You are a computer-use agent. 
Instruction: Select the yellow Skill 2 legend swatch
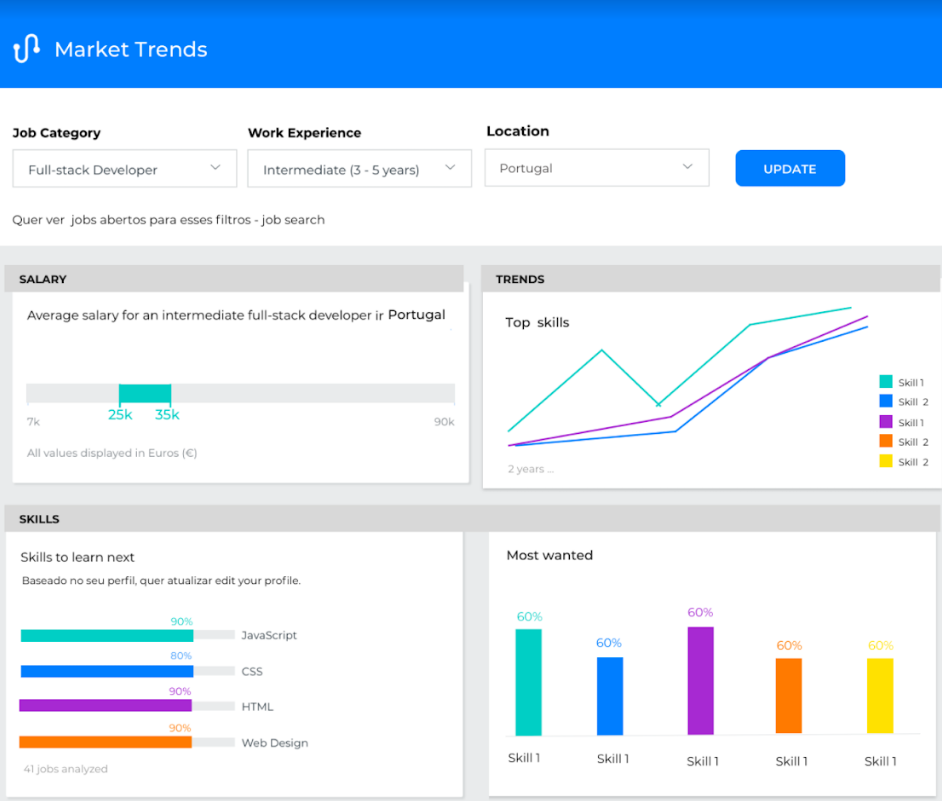pos(886,461)
